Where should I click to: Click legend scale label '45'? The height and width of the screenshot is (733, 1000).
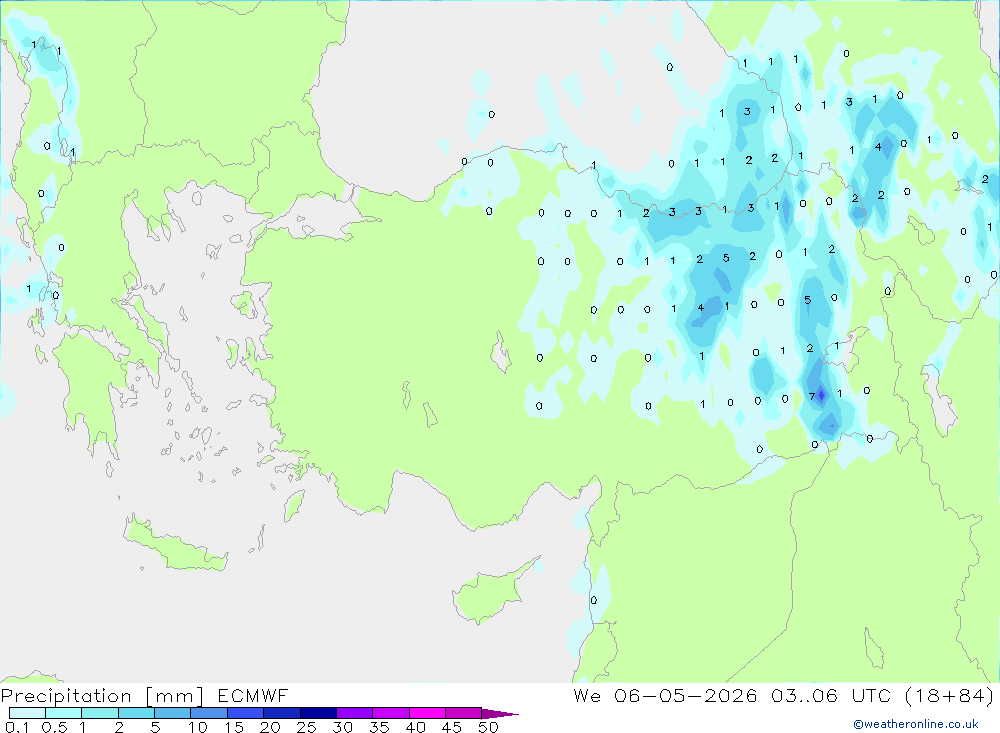[x=452, y=727]
